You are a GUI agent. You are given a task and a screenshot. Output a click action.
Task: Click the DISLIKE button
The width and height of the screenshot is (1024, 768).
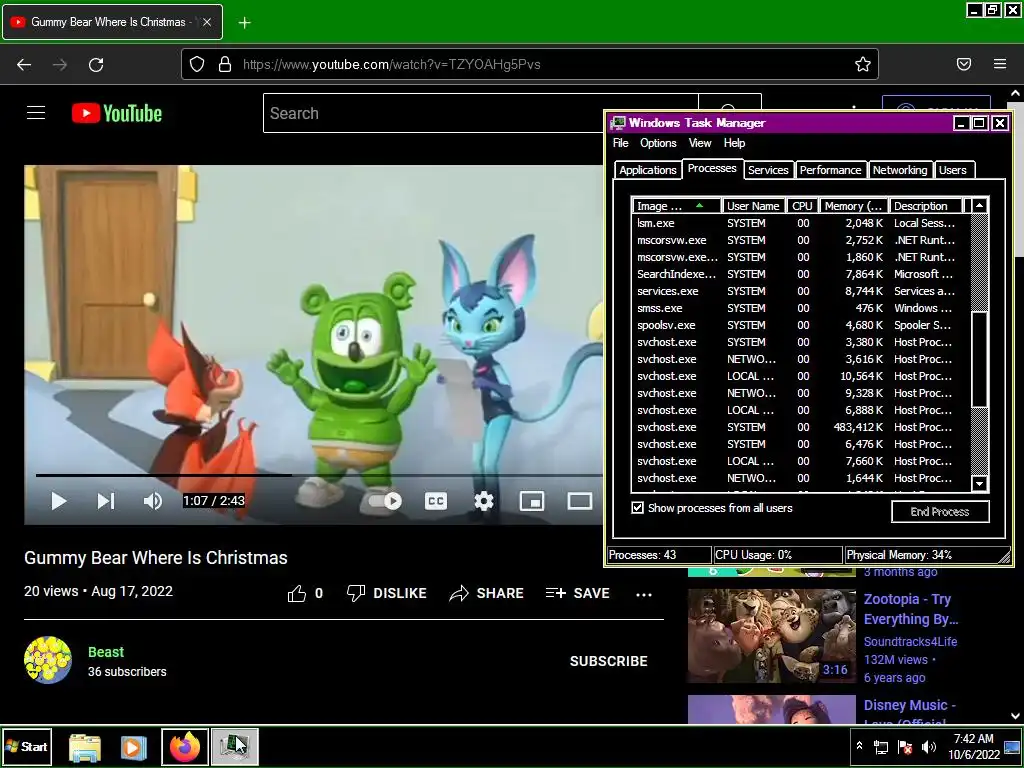pos(387,593)
